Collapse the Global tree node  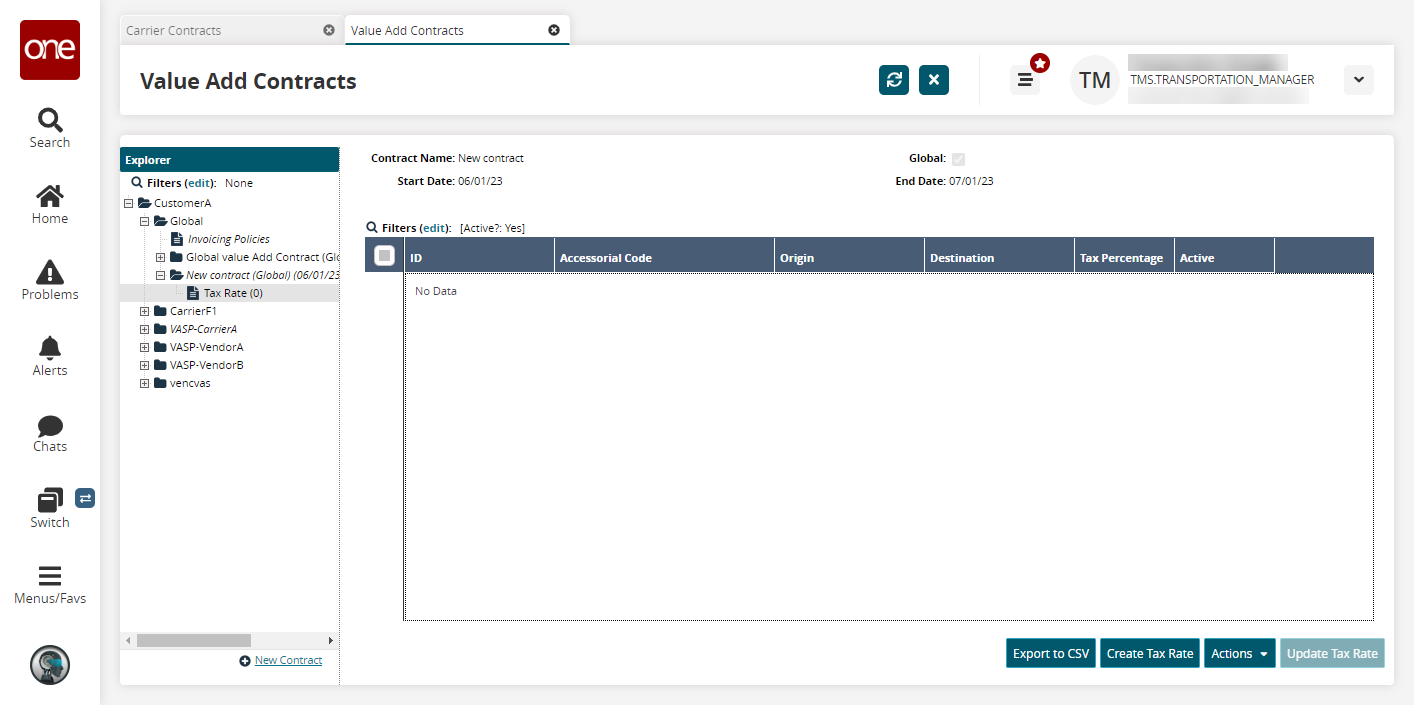(x=144, y=221)
